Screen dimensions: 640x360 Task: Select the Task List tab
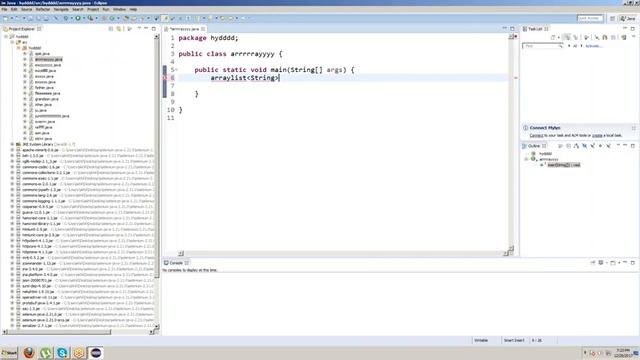535,29
